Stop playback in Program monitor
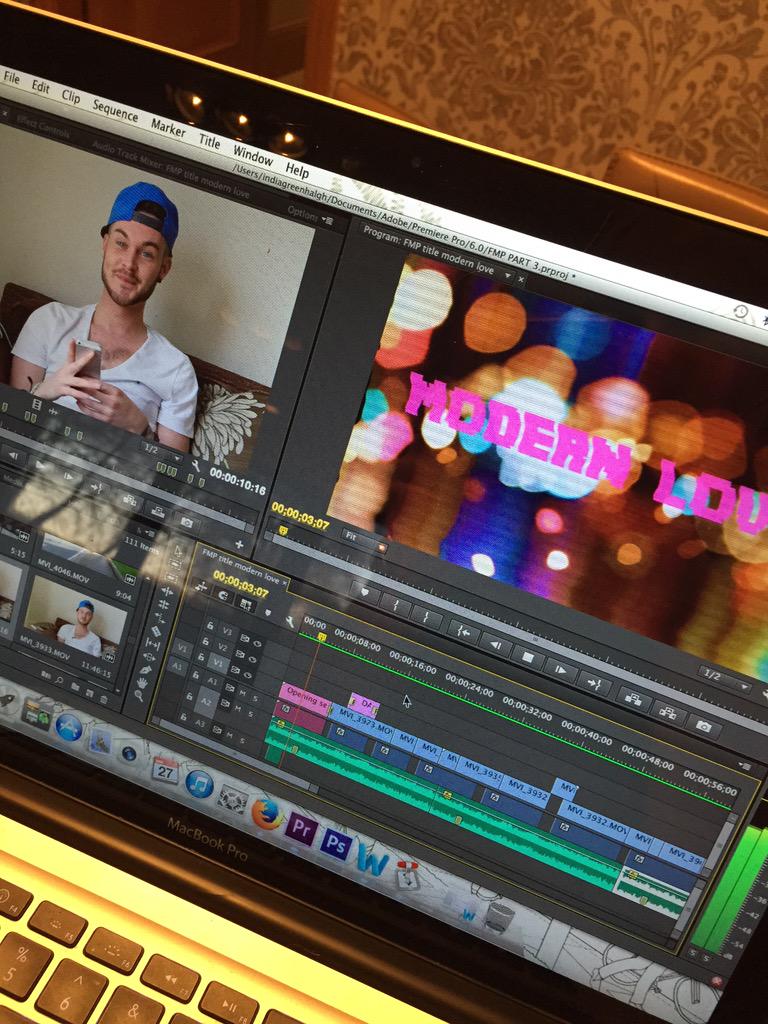 [528, 658]
